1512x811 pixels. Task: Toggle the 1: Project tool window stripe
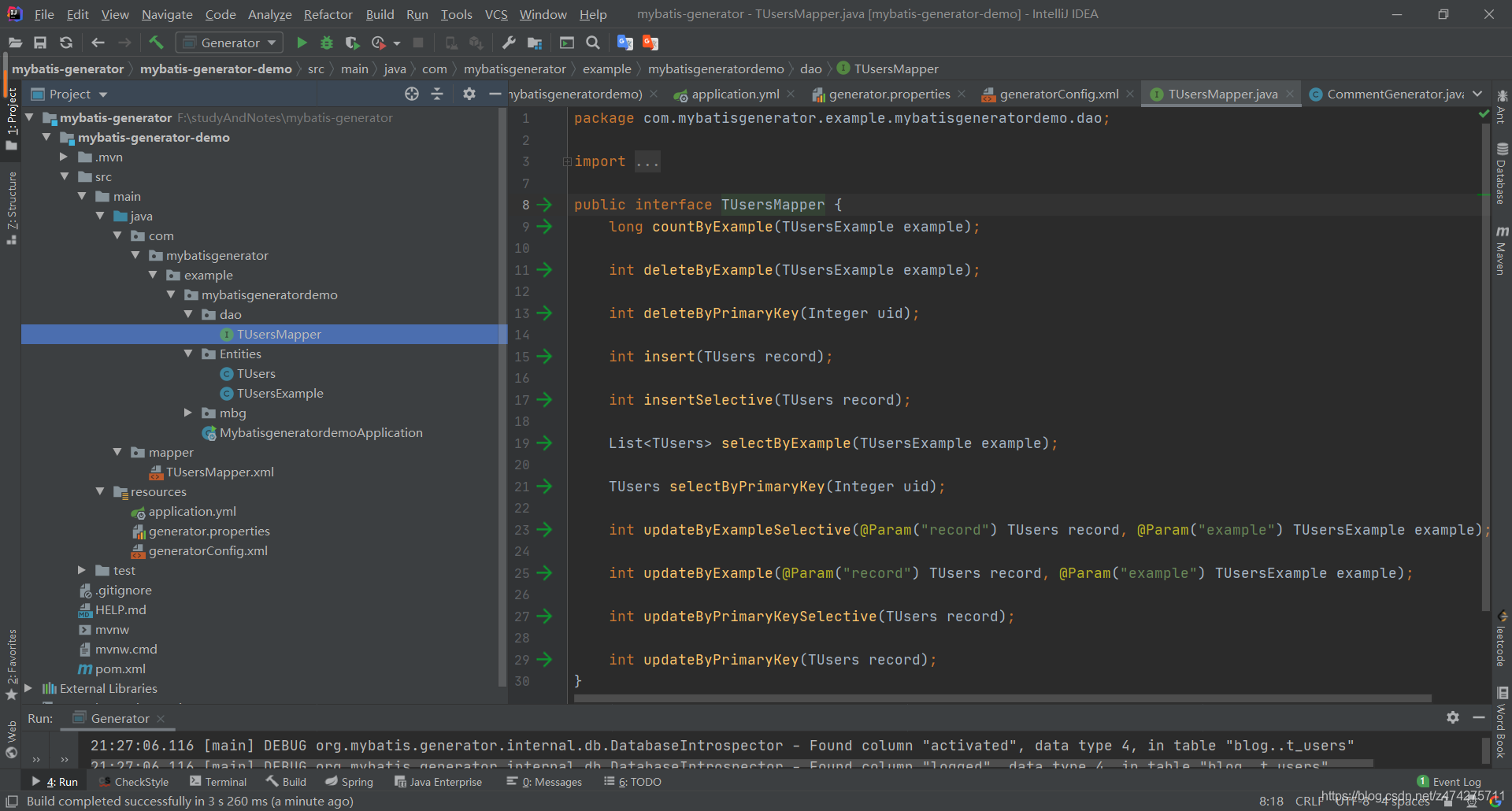pos(12,118)
